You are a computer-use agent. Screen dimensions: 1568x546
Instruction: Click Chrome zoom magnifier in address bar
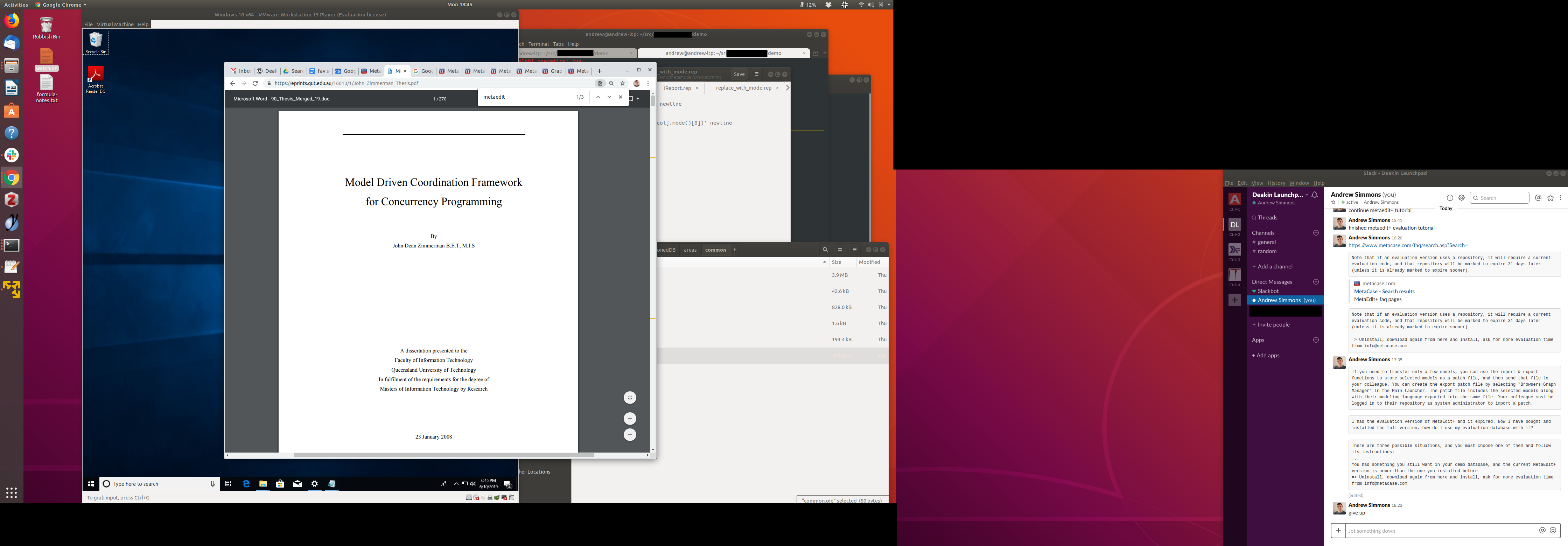pyautogui.click(x=611, y=83)
